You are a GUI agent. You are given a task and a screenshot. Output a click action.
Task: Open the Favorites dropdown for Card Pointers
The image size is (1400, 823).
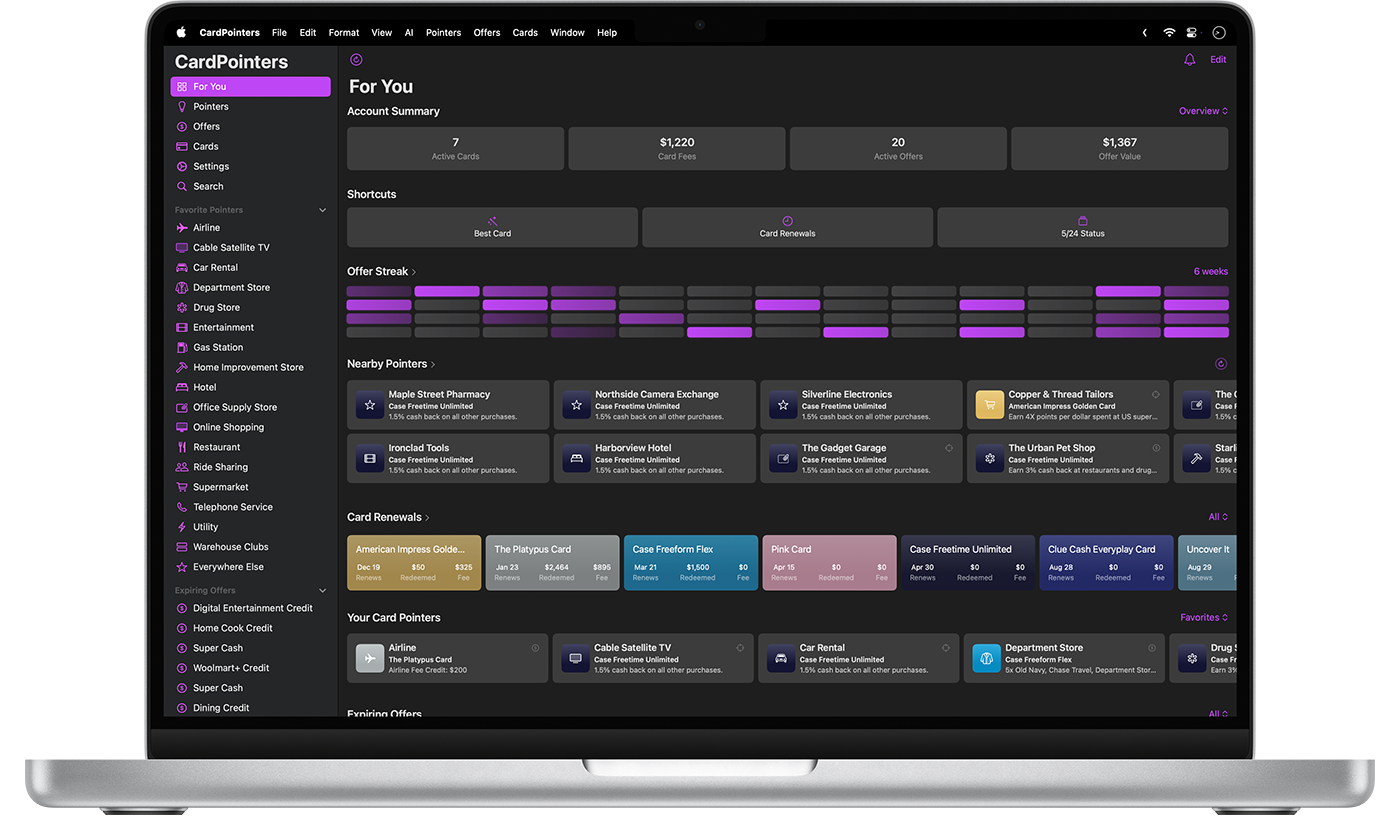point(1203,618)
